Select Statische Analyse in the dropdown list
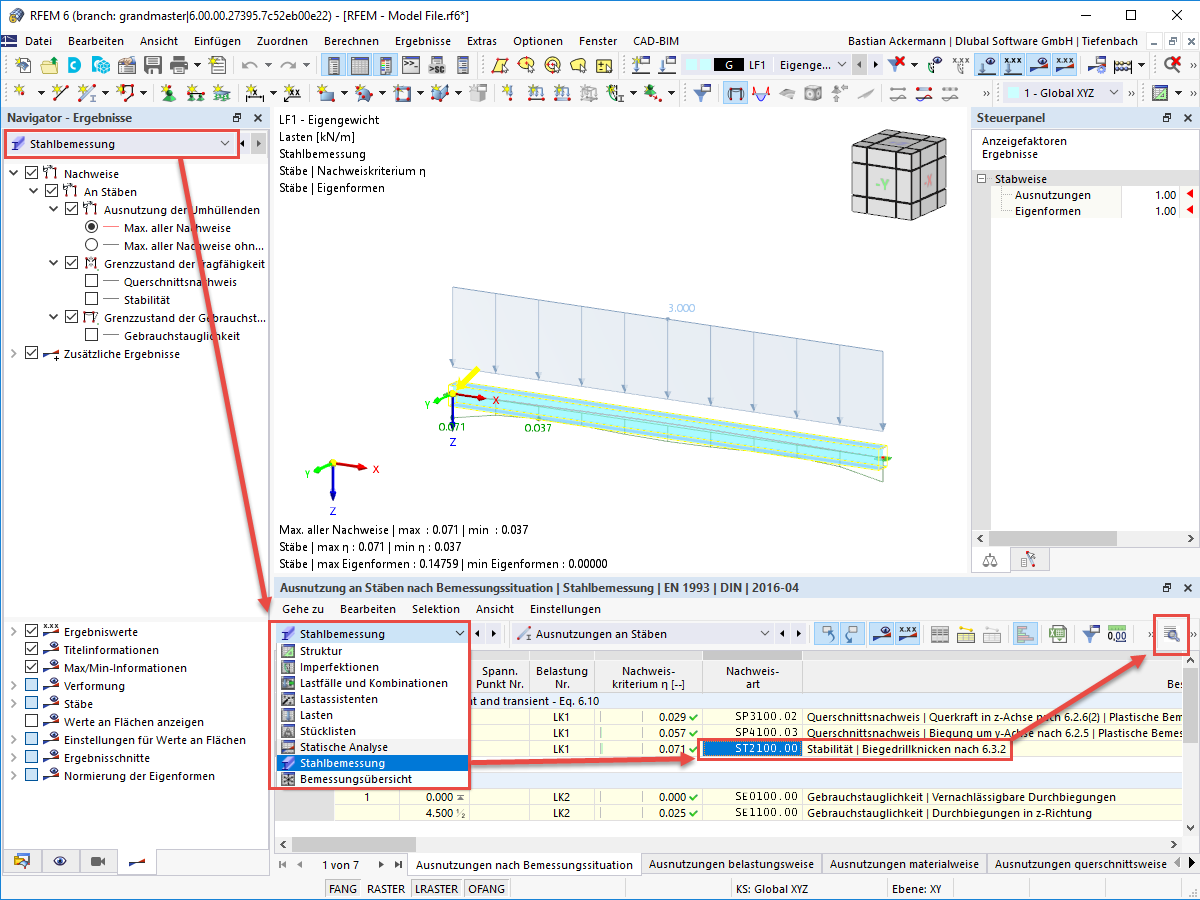Screen dimensions: 1200x900 point(371,747)
